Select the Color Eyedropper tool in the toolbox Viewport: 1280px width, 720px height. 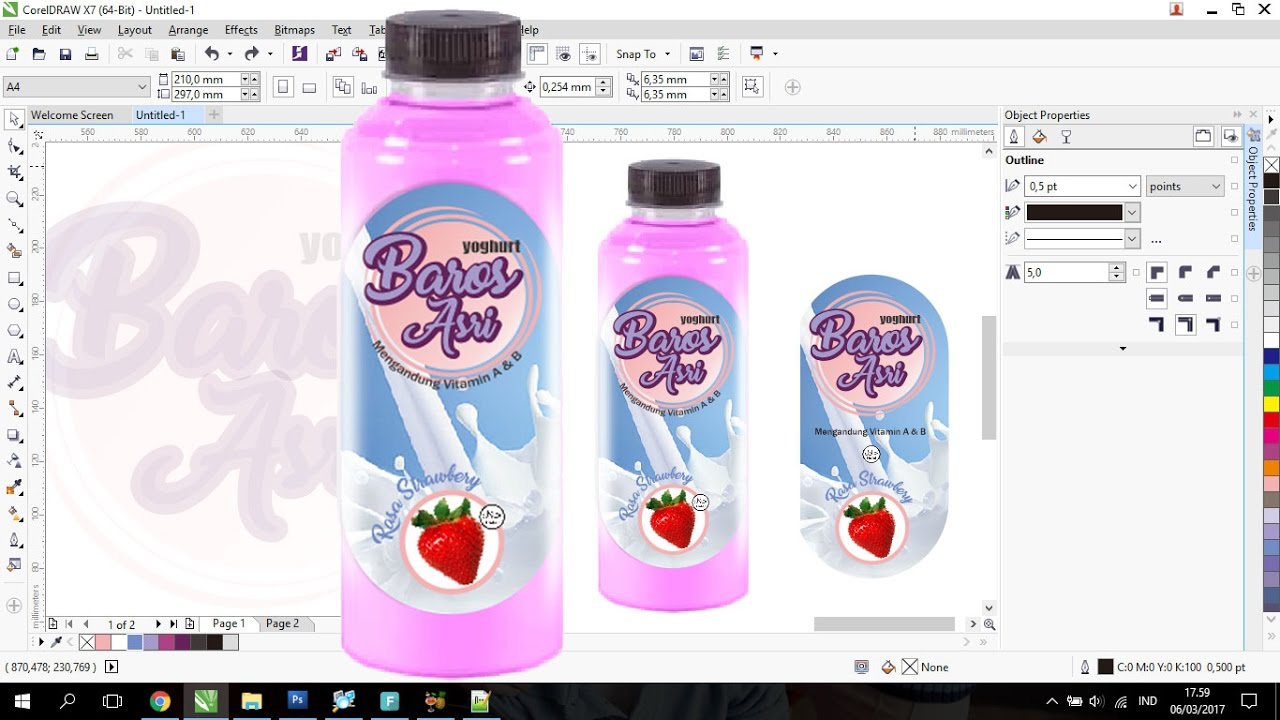point(15,487)
